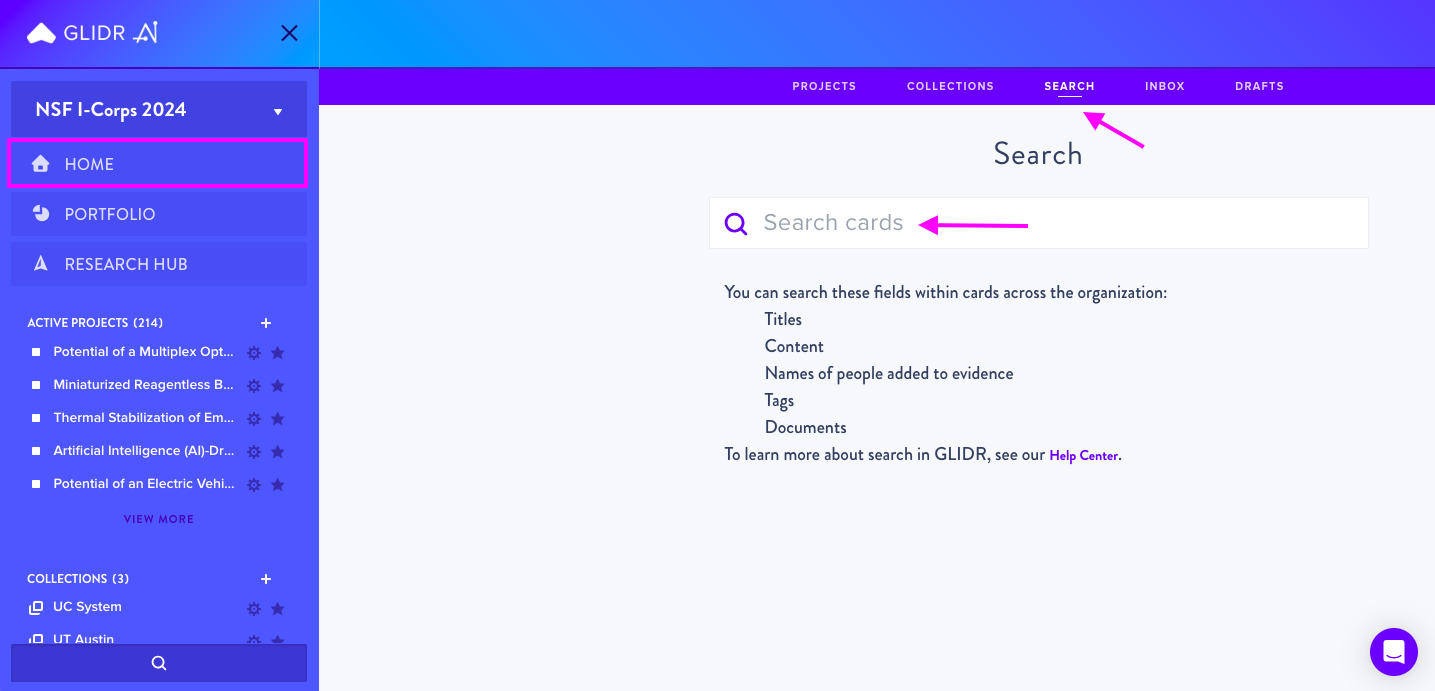Click the sidebar bottom search magnifier button
This screenshot has width=1435, height=691.
(159, 663)
